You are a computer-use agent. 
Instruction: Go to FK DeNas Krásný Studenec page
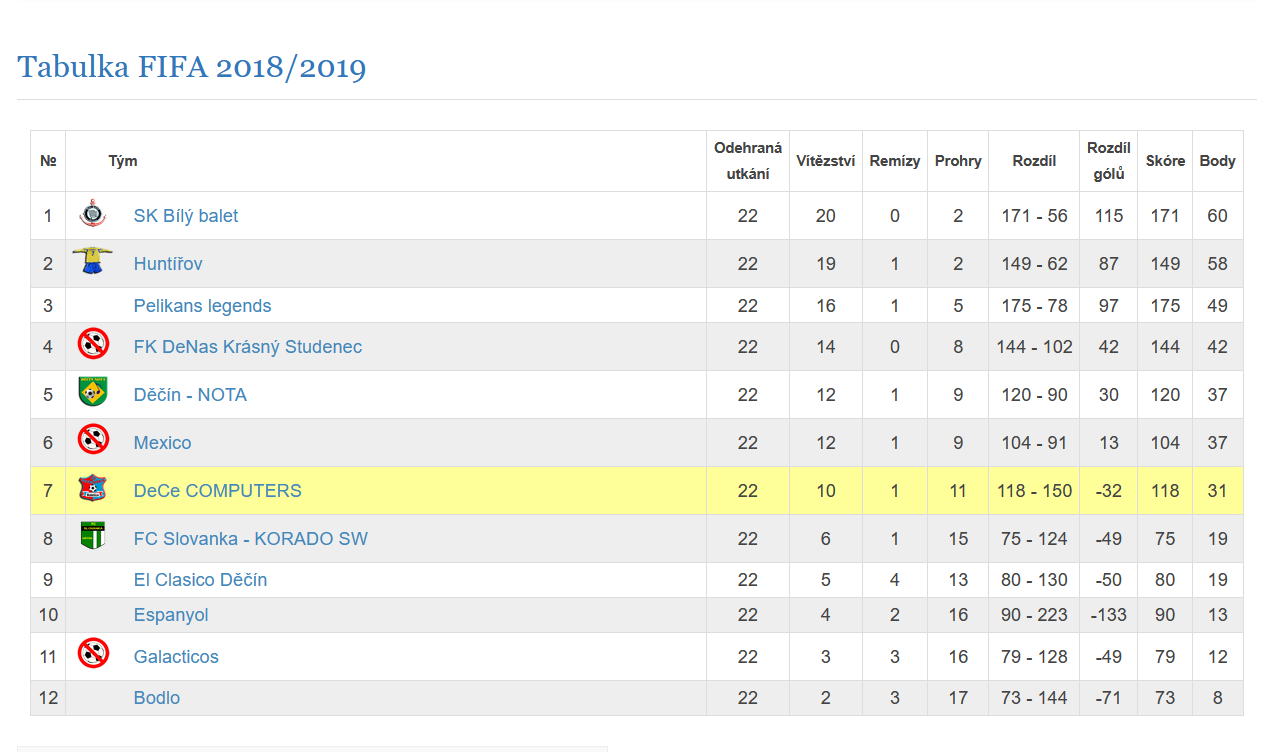pyautogui.click(x=248, y=347)
